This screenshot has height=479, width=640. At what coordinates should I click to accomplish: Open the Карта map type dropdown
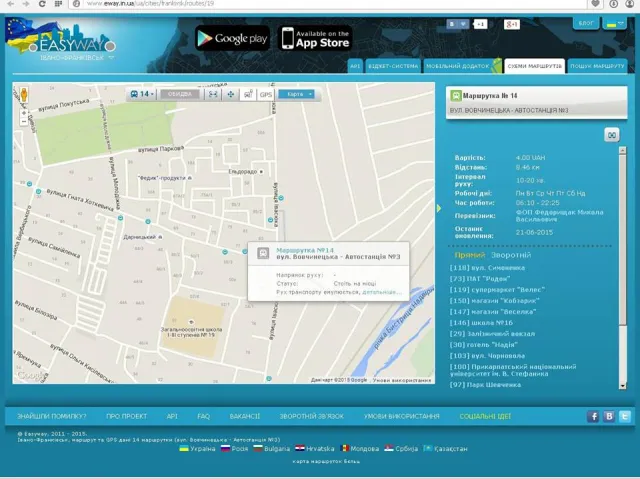[x=296, y=94]
